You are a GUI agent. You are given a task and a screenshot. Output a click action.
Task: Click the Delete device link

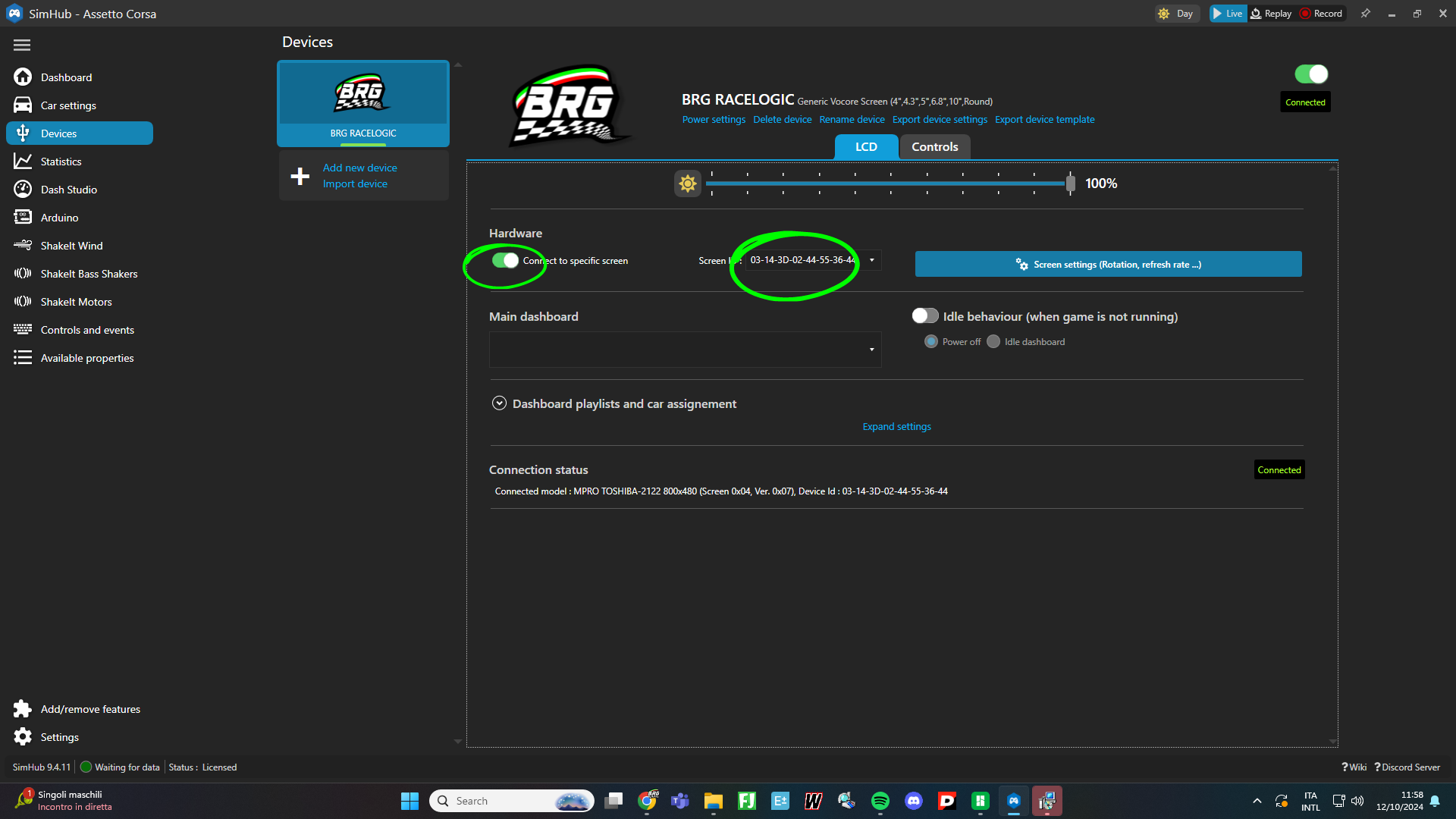click(782, 120)
